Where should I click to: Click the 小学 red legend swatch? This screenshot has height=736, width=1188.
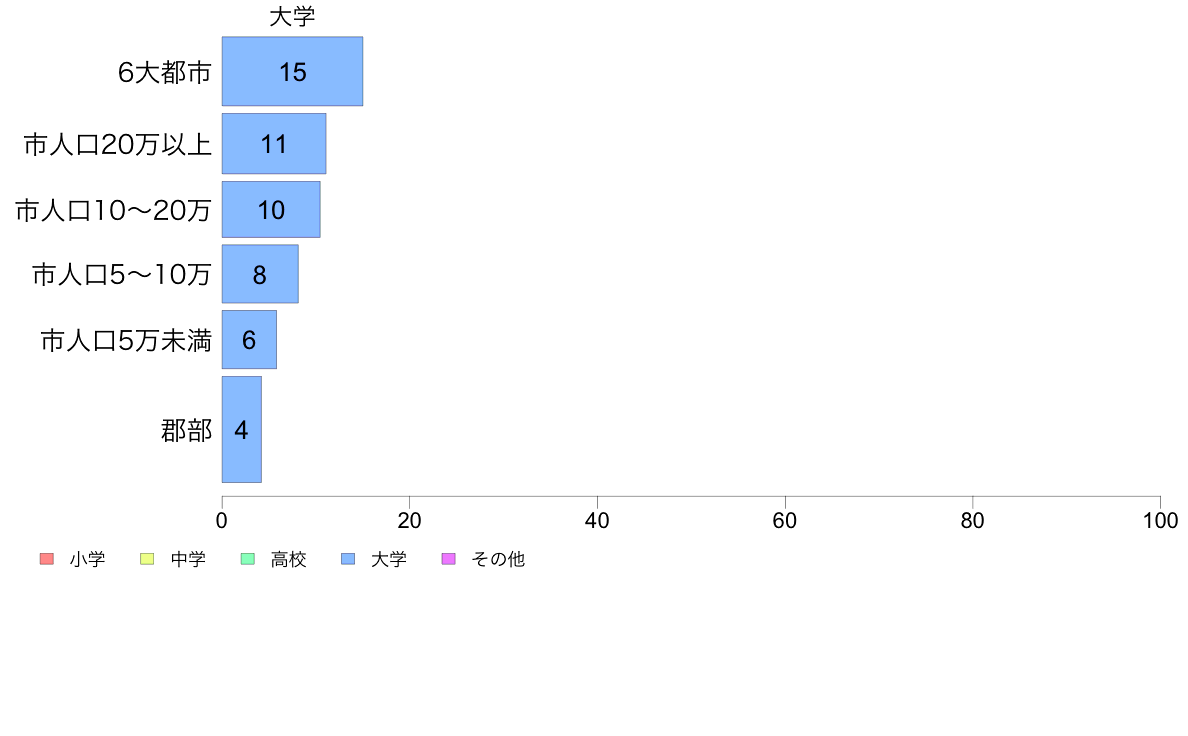[x=47, y=559]
